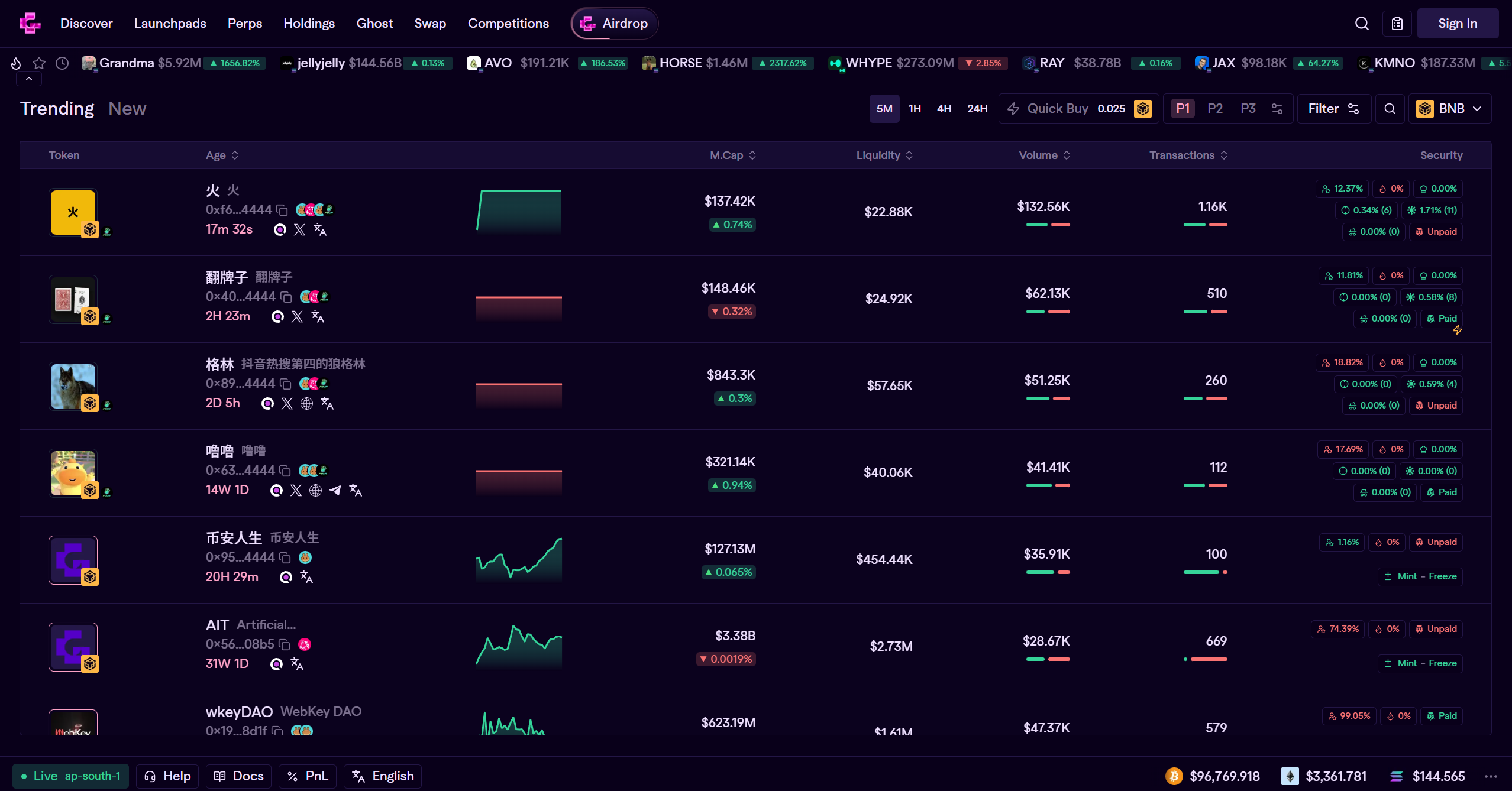The width and height of the screenshot is (1512, 791).
Task: Click the star favorites icon in the ticker bar
Action: coord(39,63)
